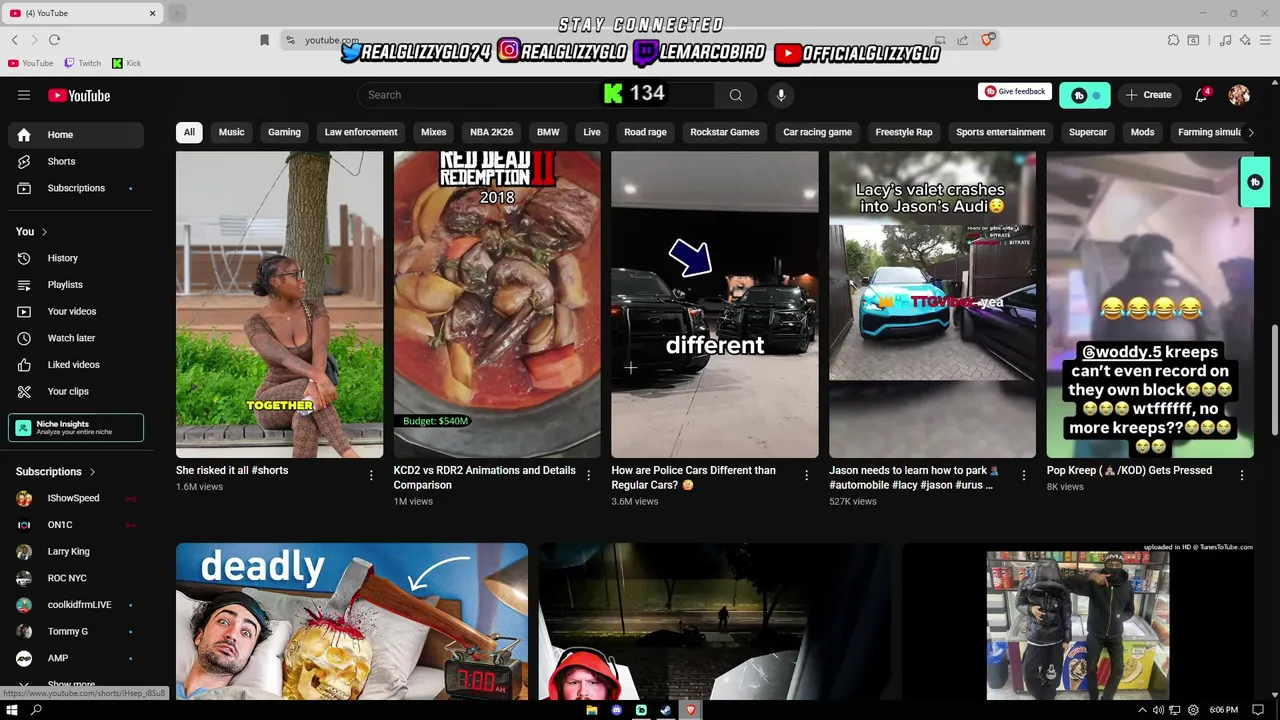Select the All filter chip
Image resolution: width=1280 pixels, height=720 pixels.
(x=189, y=132)
